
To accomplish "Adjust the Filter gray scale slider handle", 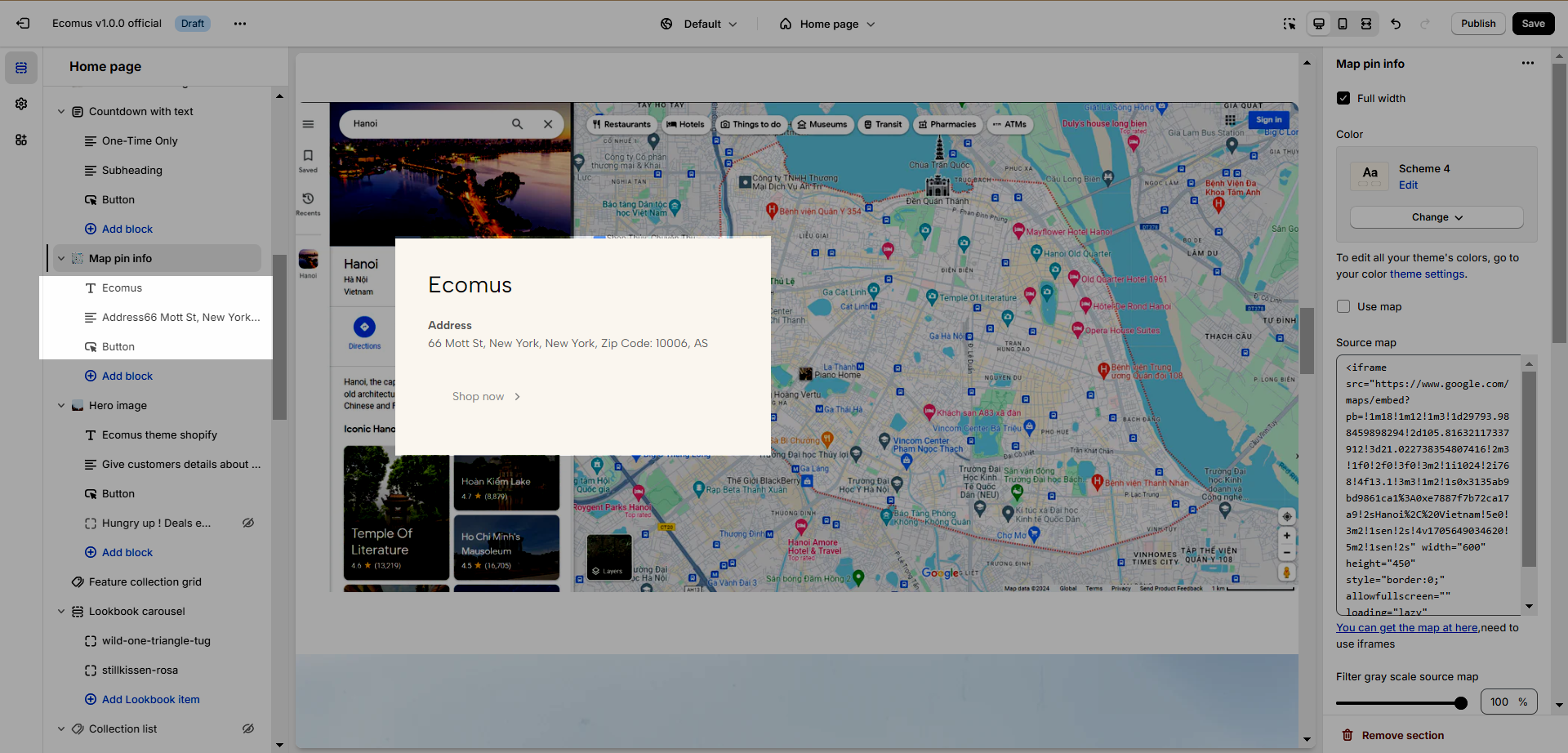I will pos(1461,703).
